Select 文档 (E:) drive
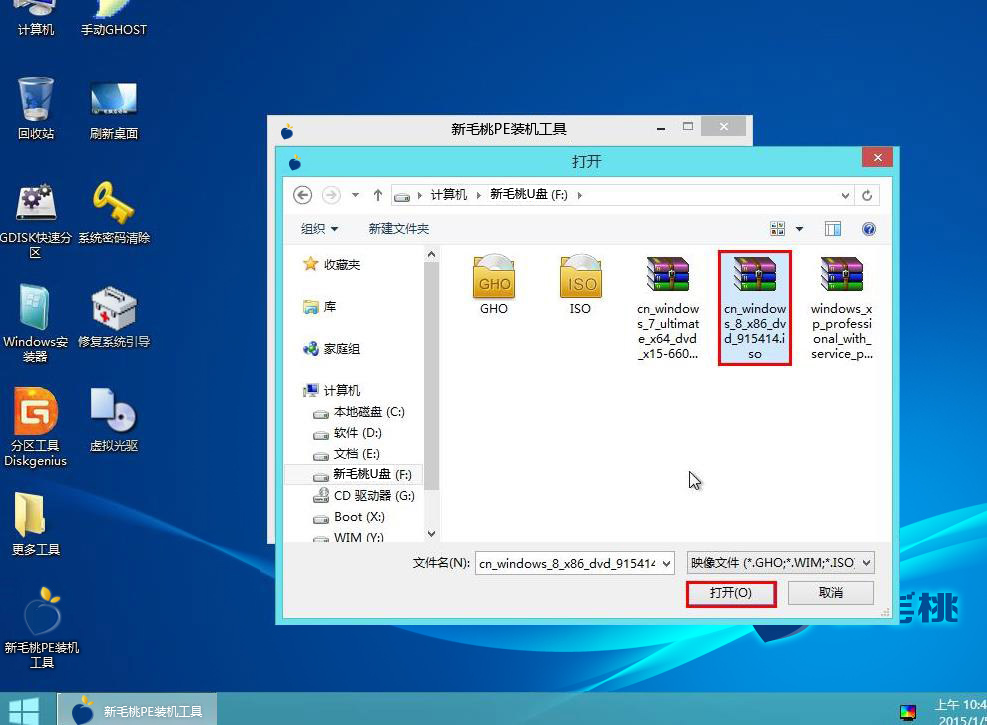Screen dimensions: 987x725 pos(347,454)
